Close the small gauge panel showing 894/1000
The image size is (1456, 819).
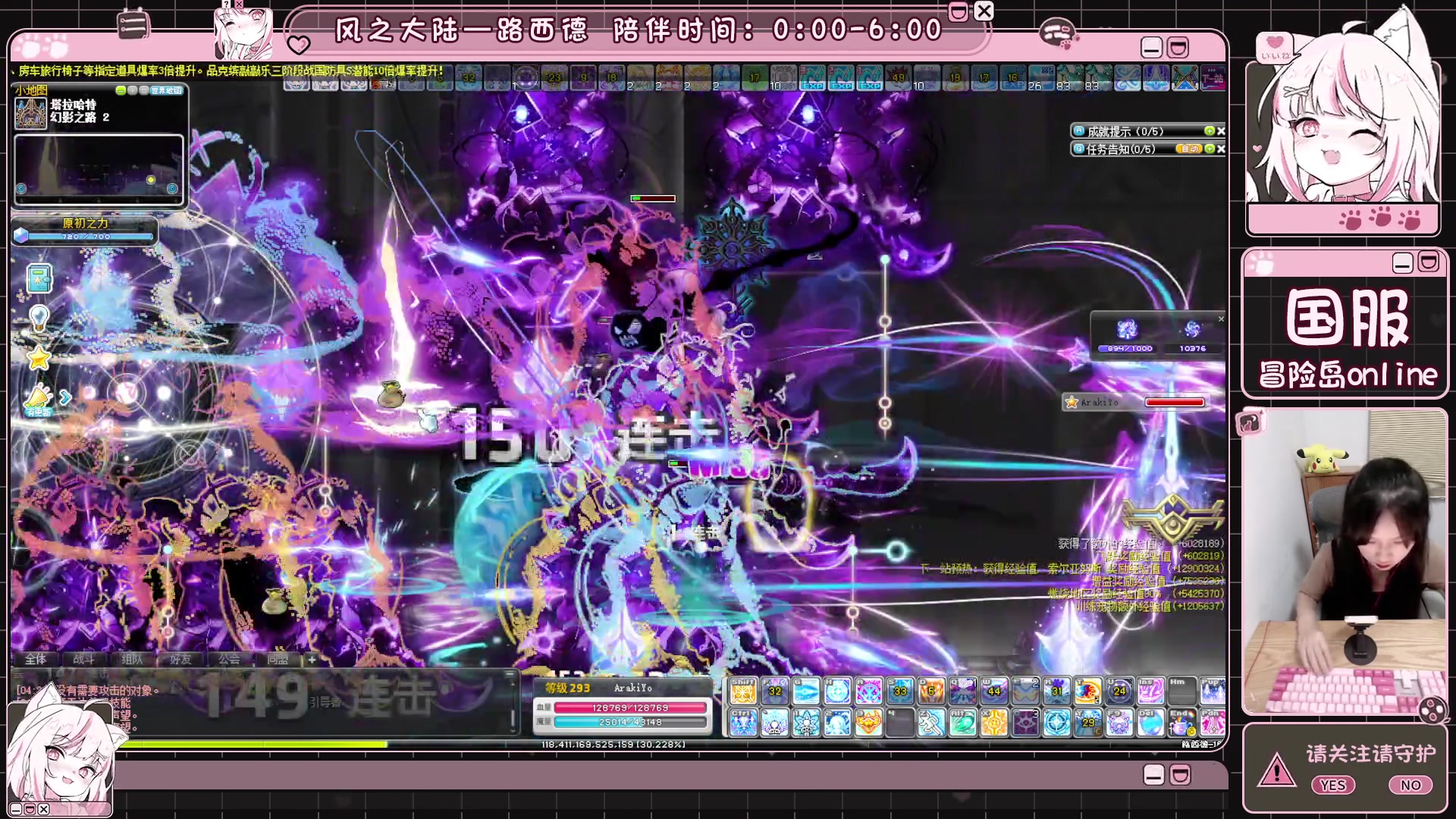coord(1221,319)
